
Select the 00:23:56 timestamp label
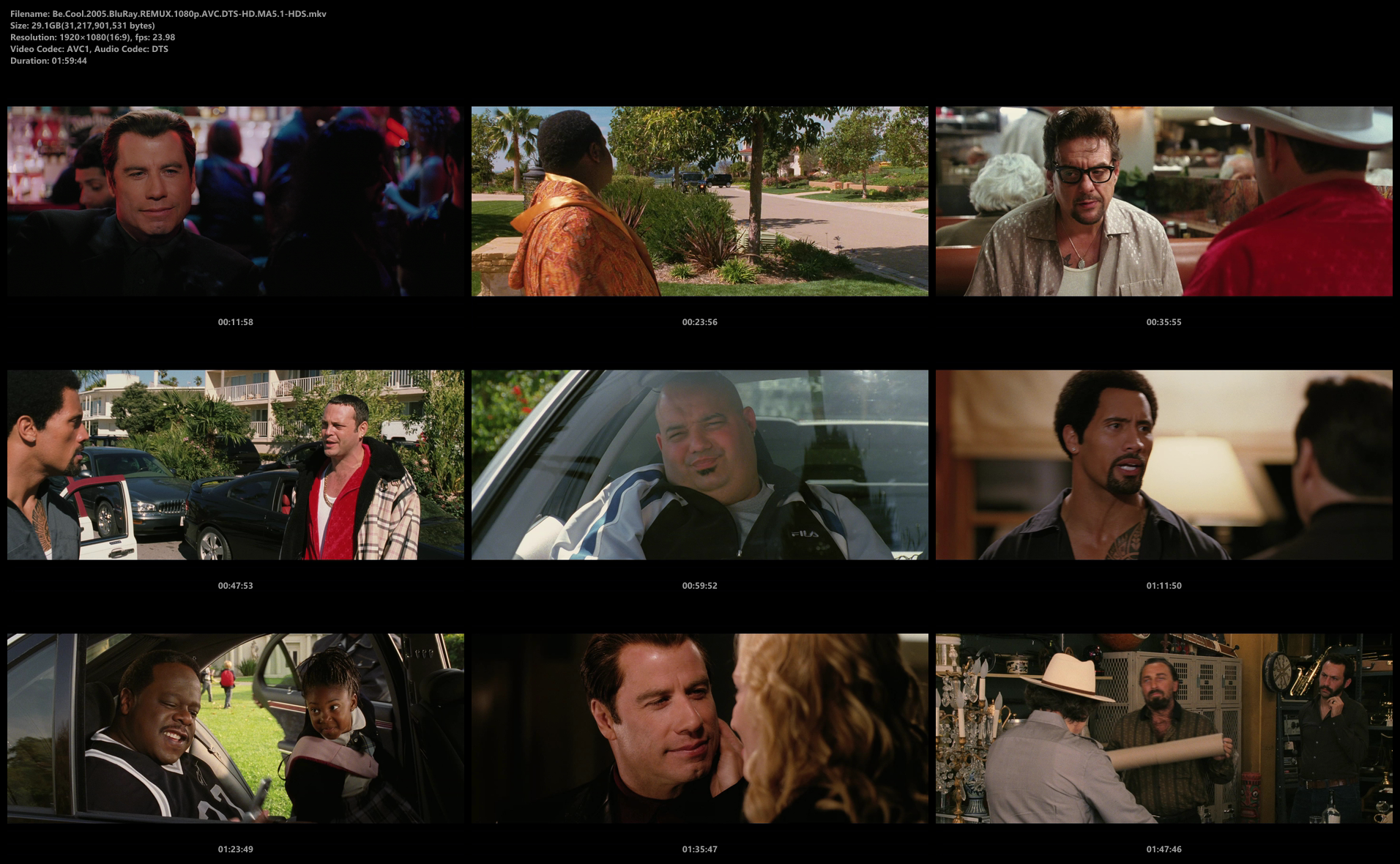coord(699,322)
